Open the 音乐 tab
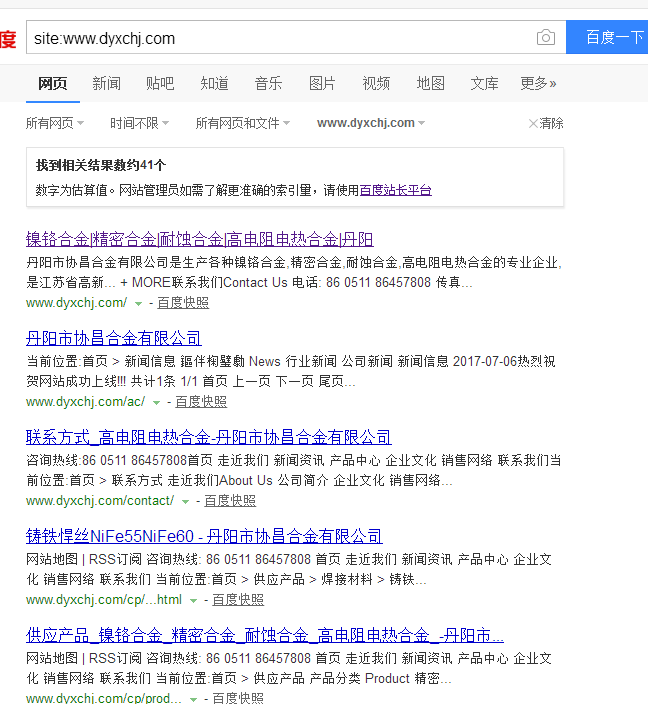Viewport: 648px width, 704px height. [268, 84]
